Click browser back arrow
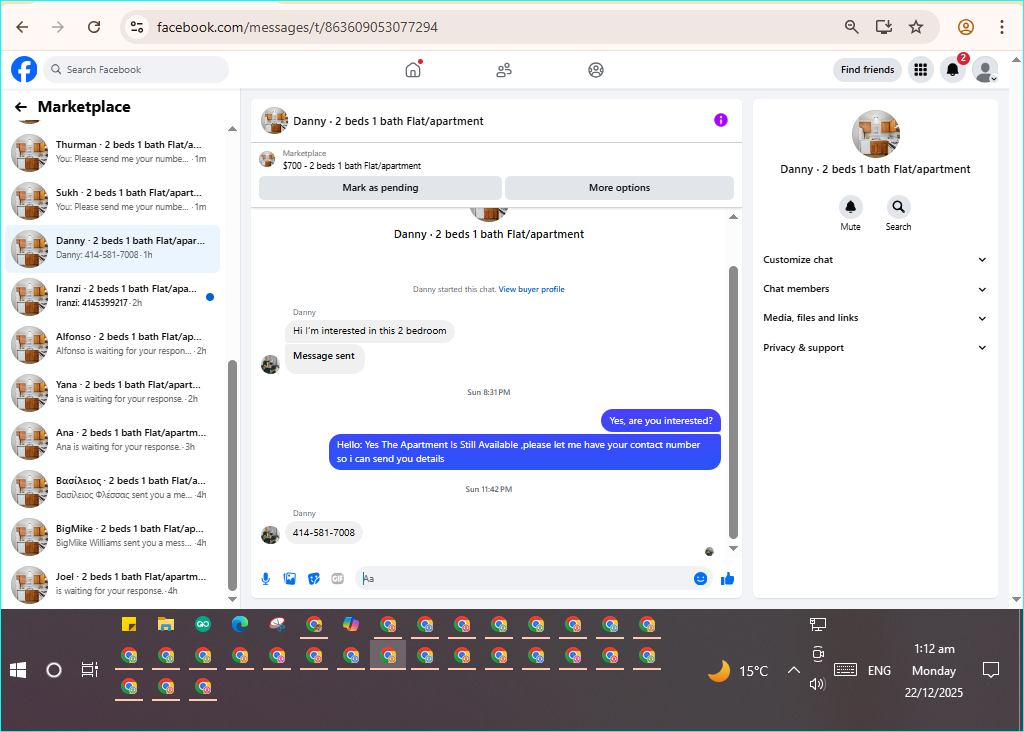1024x732 pixels. (x=22, y=27)
